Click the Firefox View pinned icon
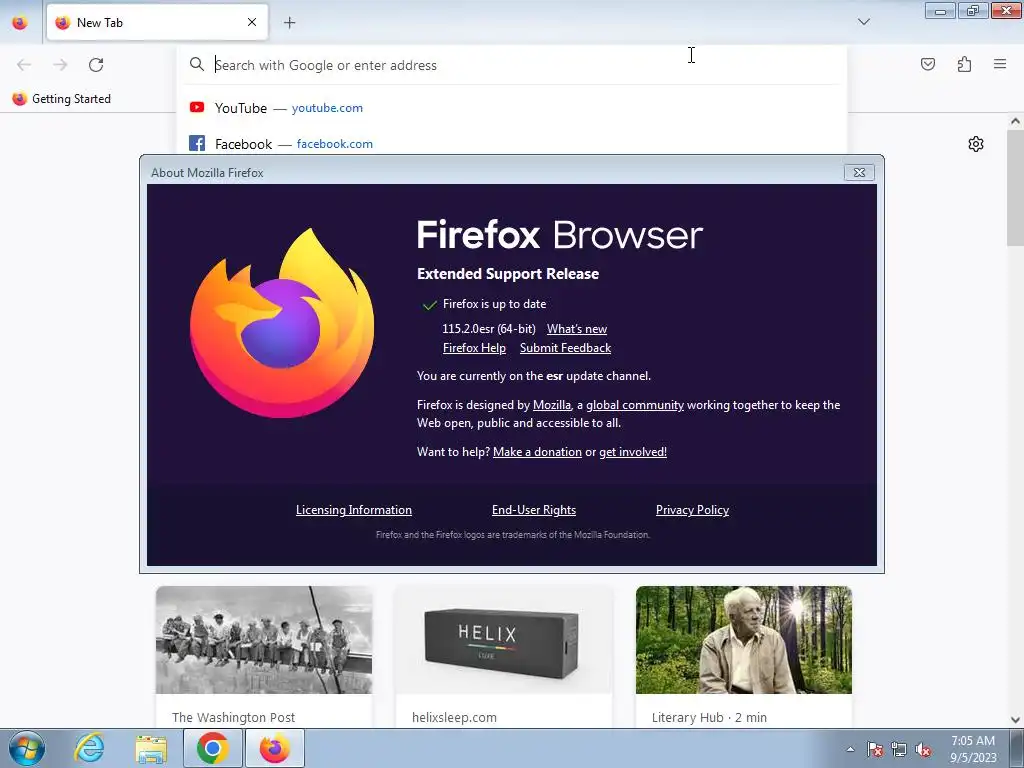This screenshot has width=1024, height=768. 20,23
